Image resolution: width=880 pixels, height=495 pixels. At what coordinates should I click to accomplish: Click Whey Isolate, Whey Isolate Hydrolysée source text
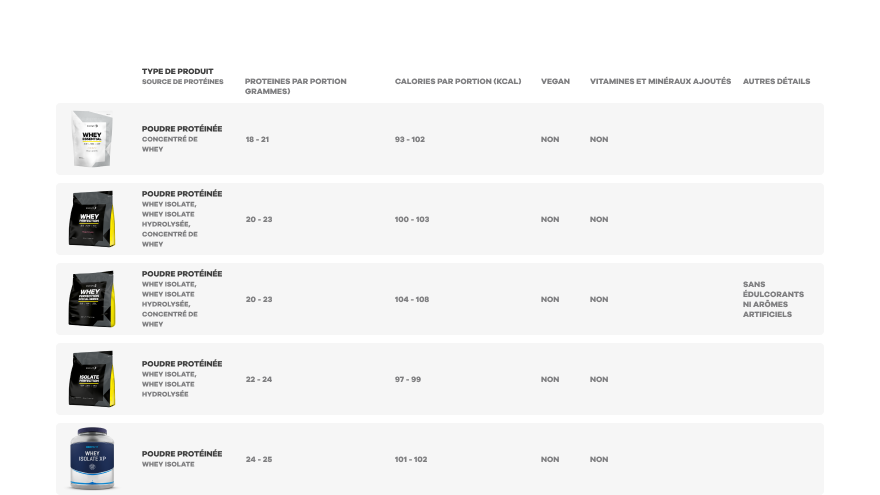coord(169,384)
